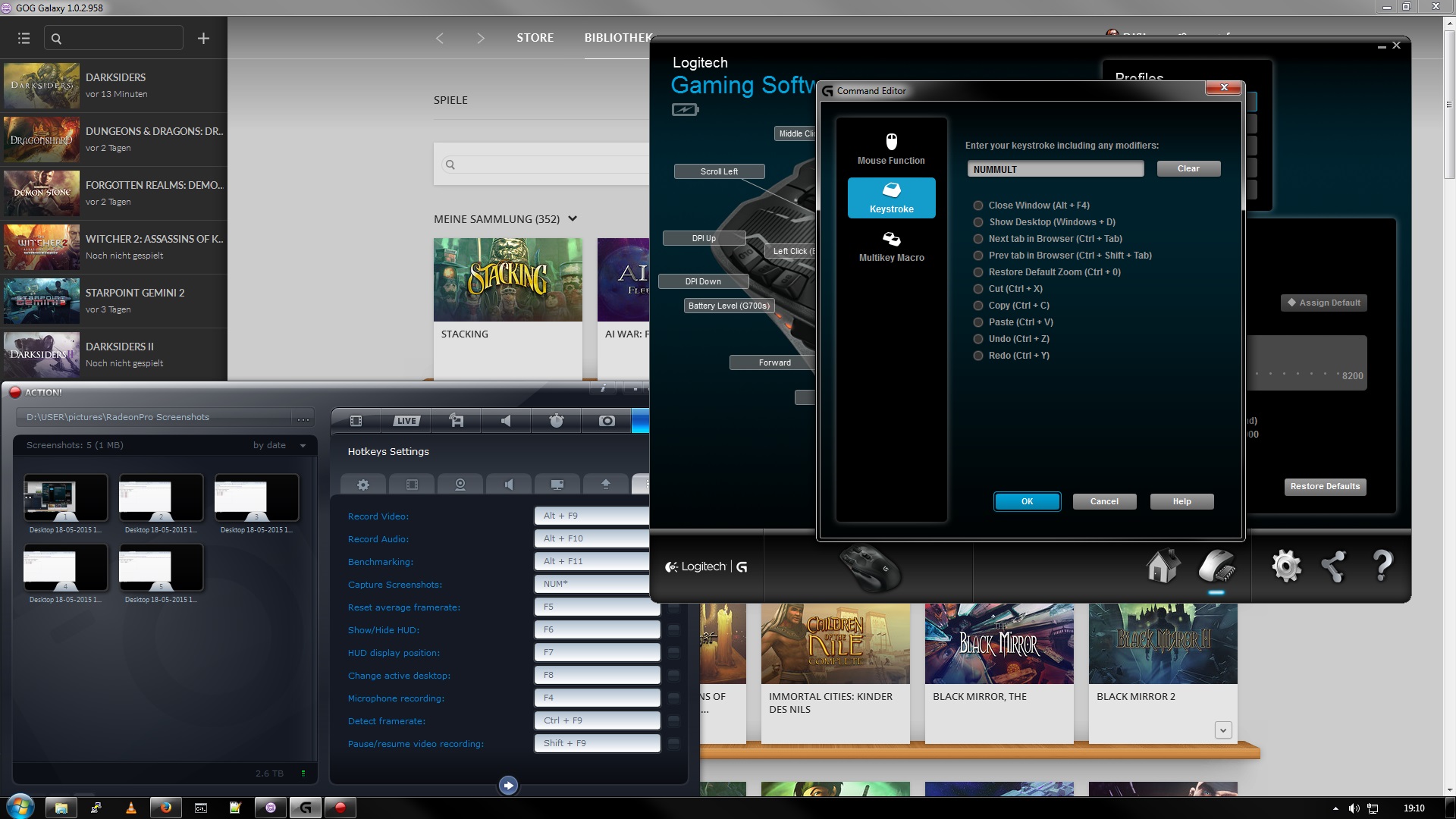
Task: Expand Meine Sammlung (352) dropdown
Action: (x=573, y=219)
